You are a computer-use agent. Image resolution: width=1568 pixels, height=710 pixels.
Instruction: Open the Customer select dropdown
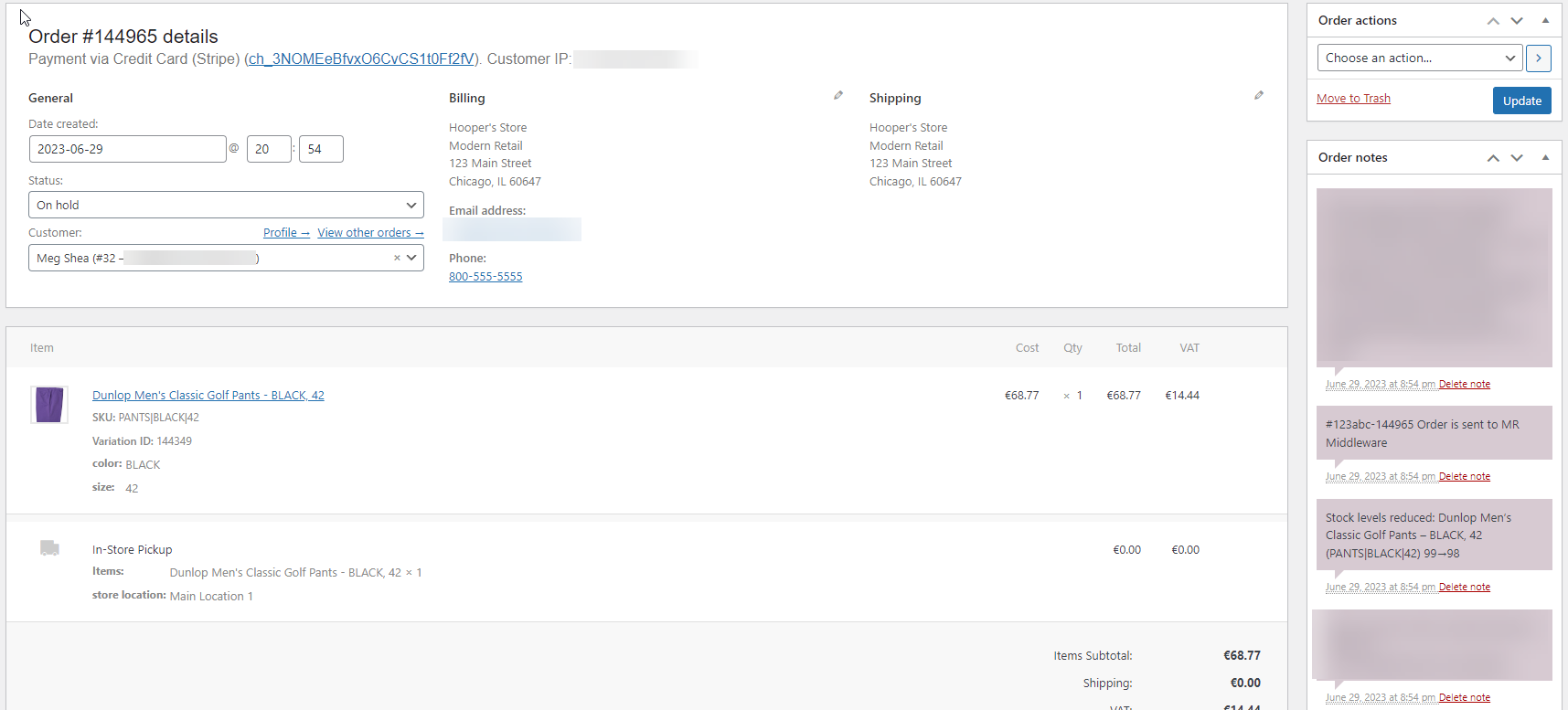tap(226, 258)
